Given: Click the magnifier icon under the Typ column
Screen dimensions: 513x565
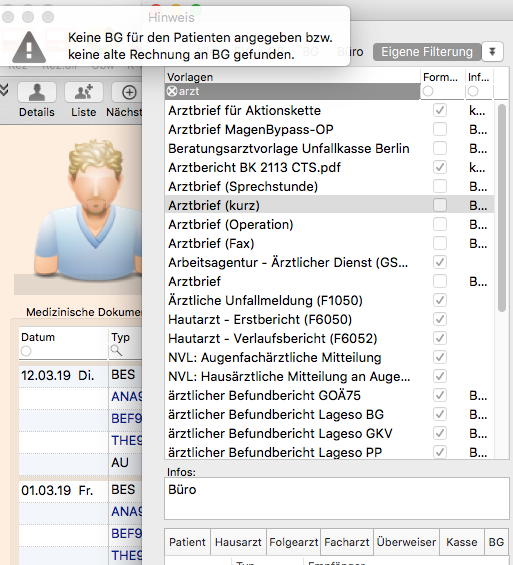Looking at the screenshot, I should pos(116,350).
